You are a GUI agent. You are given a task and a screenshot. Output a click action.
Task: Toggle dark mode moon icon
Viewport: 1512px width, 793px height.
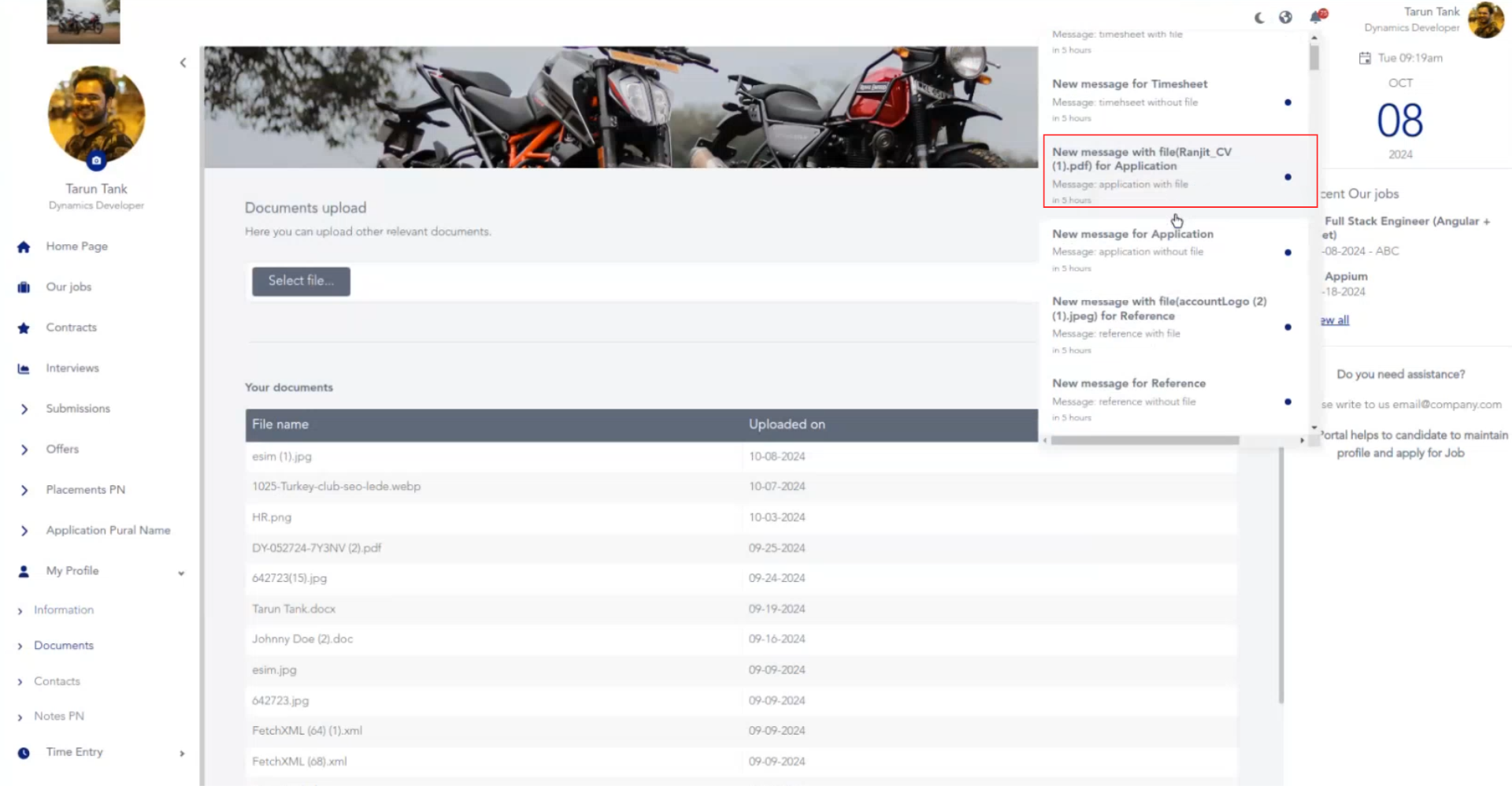(x=1259, y=17)
